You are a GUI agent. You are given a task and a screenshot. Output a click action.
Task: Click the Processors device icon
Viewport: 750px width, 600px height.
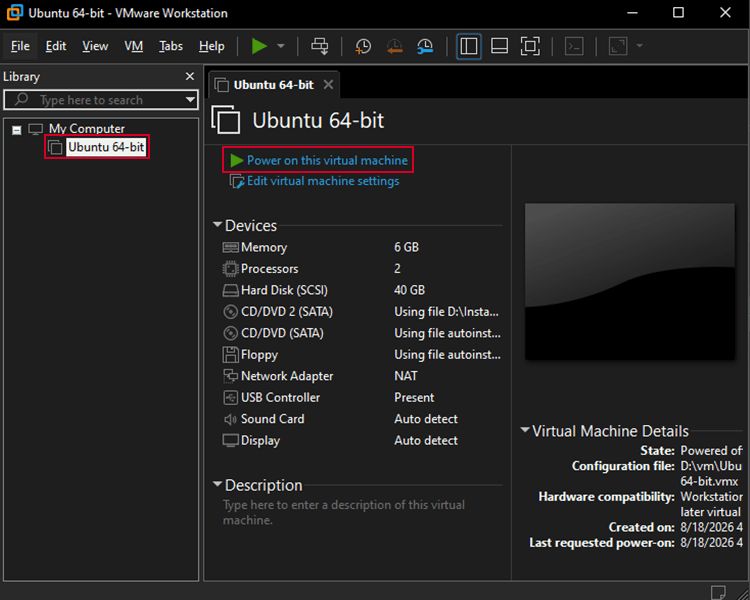[230, 269]
